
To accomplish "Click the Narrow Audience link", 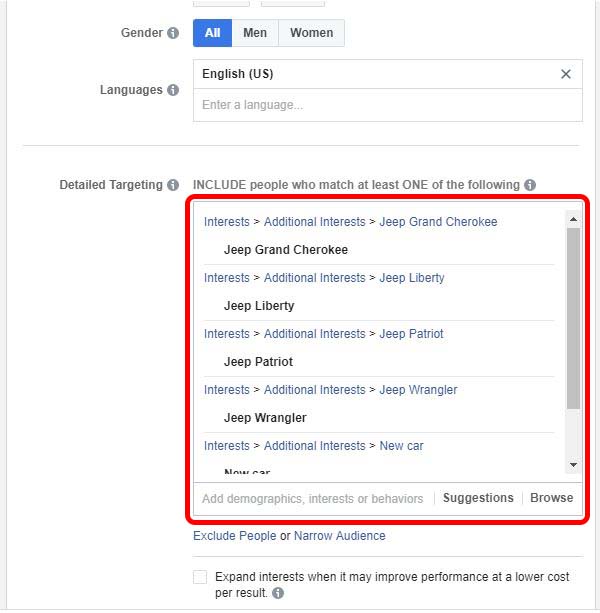I will (x=339, y=536).
